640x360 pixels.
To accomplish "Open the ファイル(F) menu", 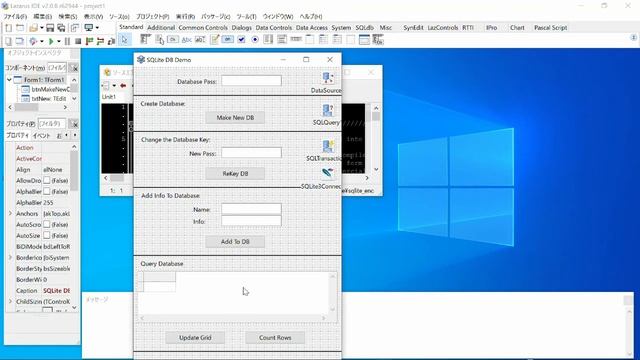I will (x=16, y=17).
